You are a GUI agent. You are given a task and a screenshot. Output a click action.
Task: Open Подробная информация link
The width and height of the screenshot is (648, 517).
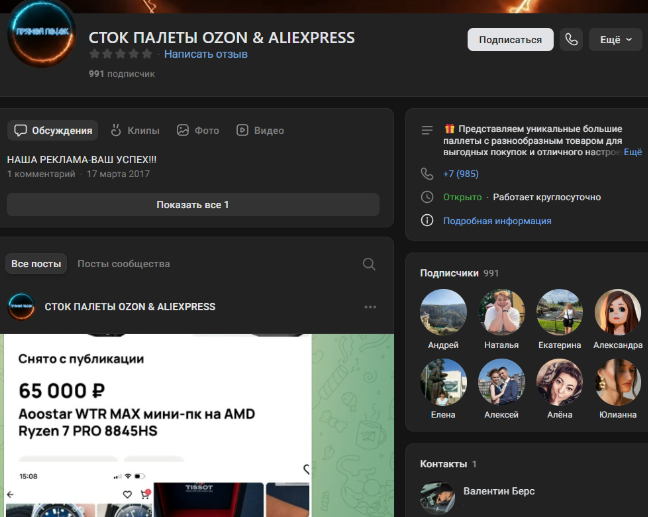click(497, 221)
